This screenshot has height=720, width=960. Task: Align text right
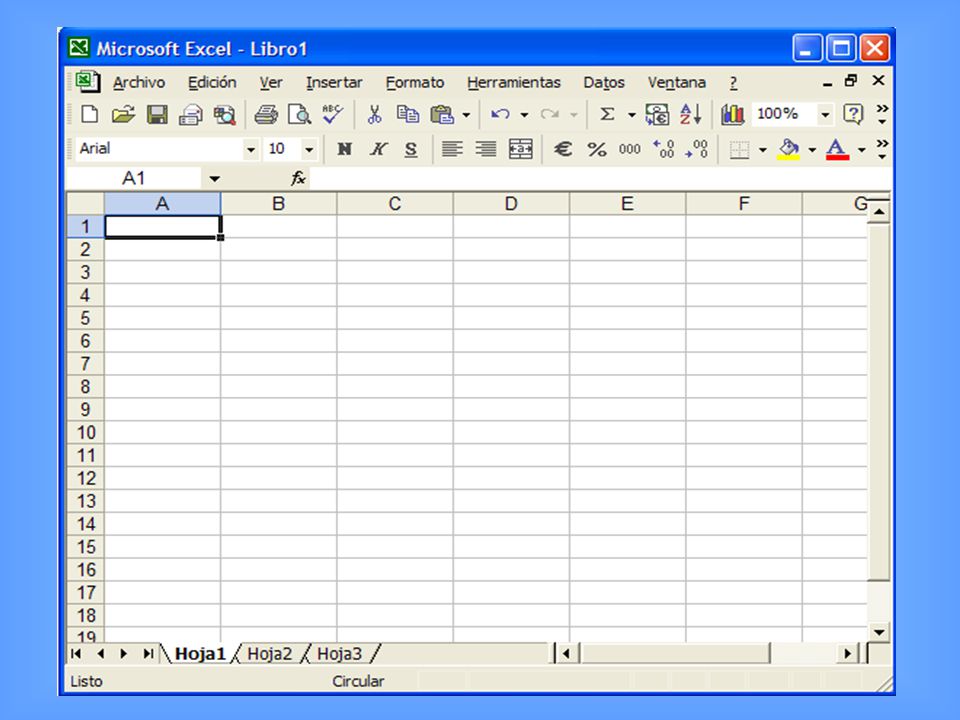[486, 149]
